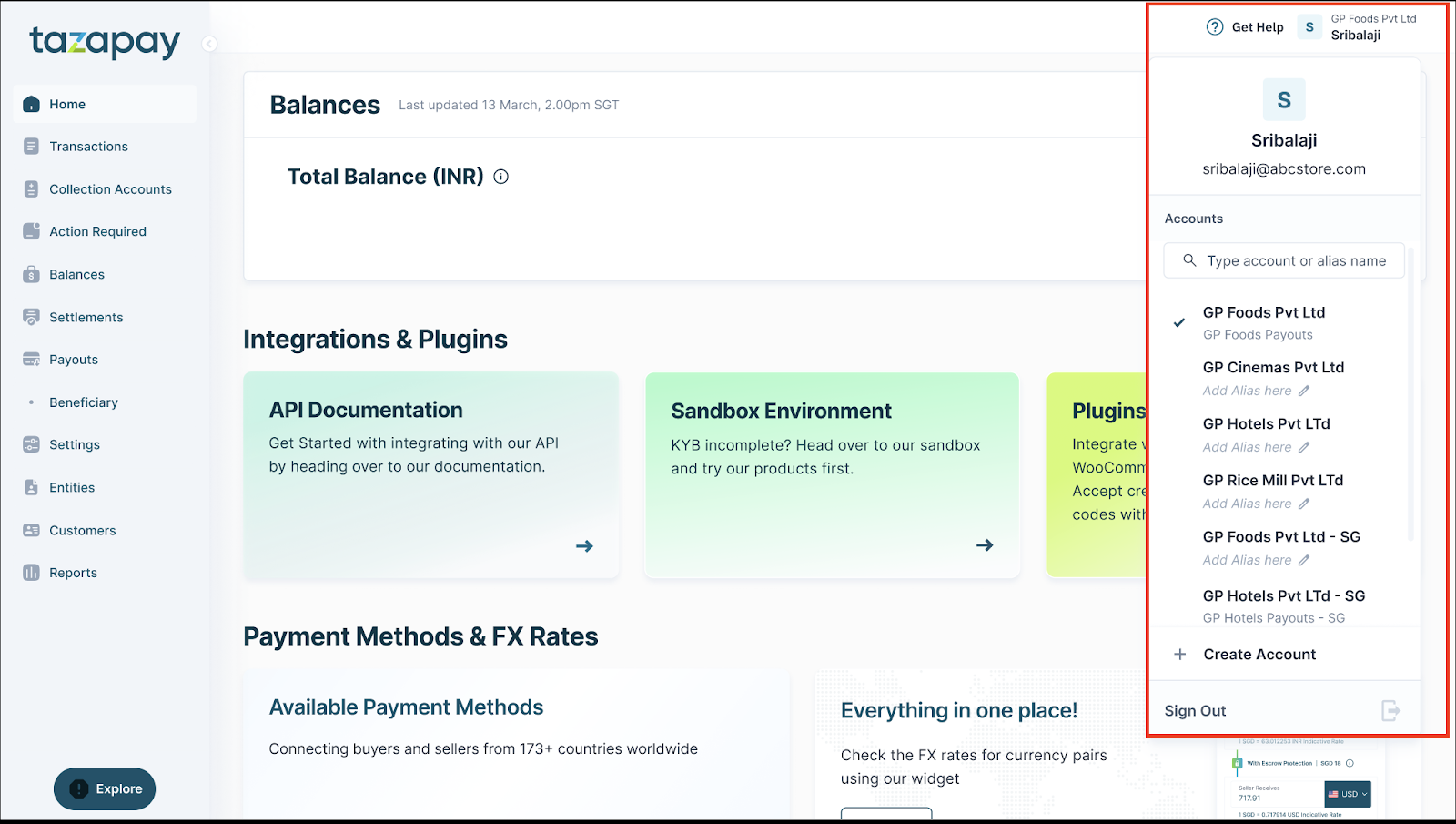Click the Collection Accounts sidebar icon
Viewport: 1456px width, 824px height.
pos(32,189)
